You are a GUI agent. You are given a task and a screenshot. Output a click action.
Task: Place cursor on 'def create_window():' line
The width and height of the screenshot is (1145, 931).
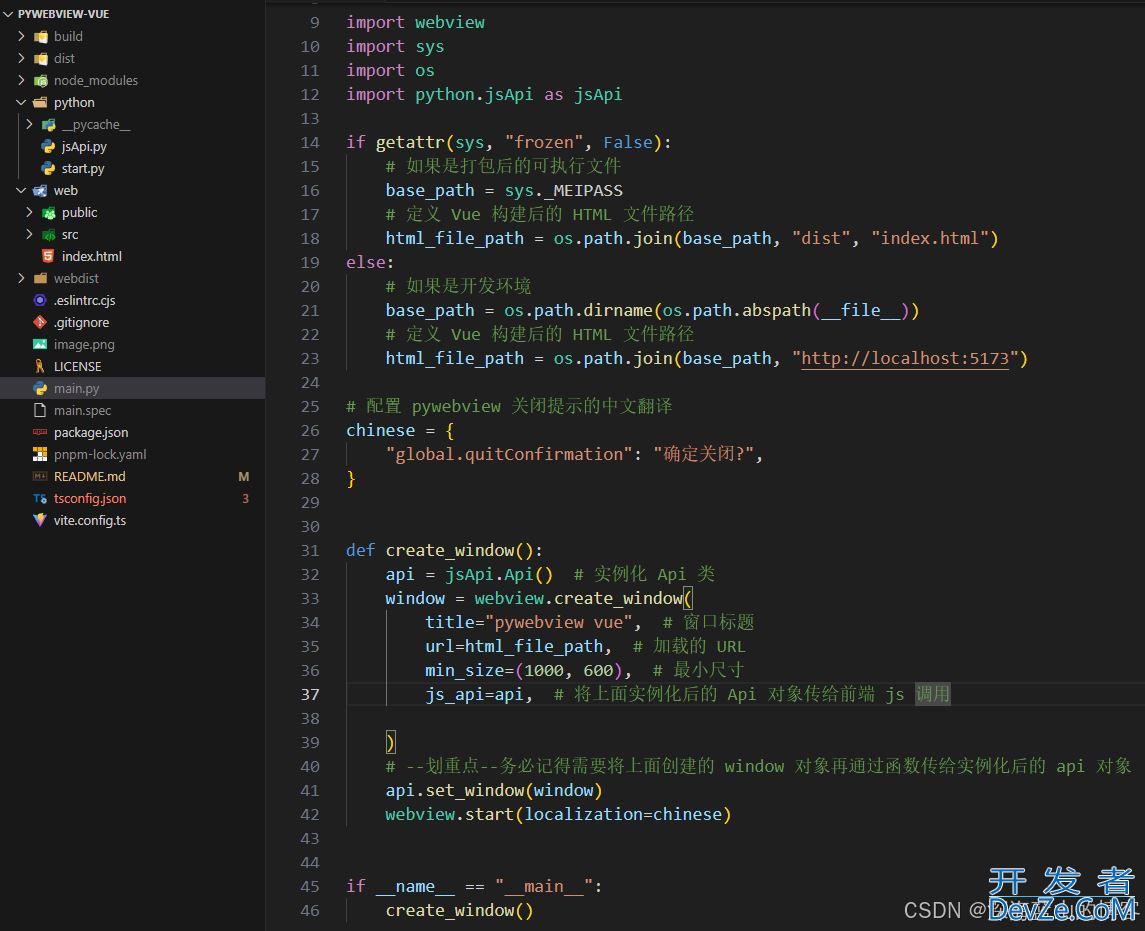[x=444, y=550]
